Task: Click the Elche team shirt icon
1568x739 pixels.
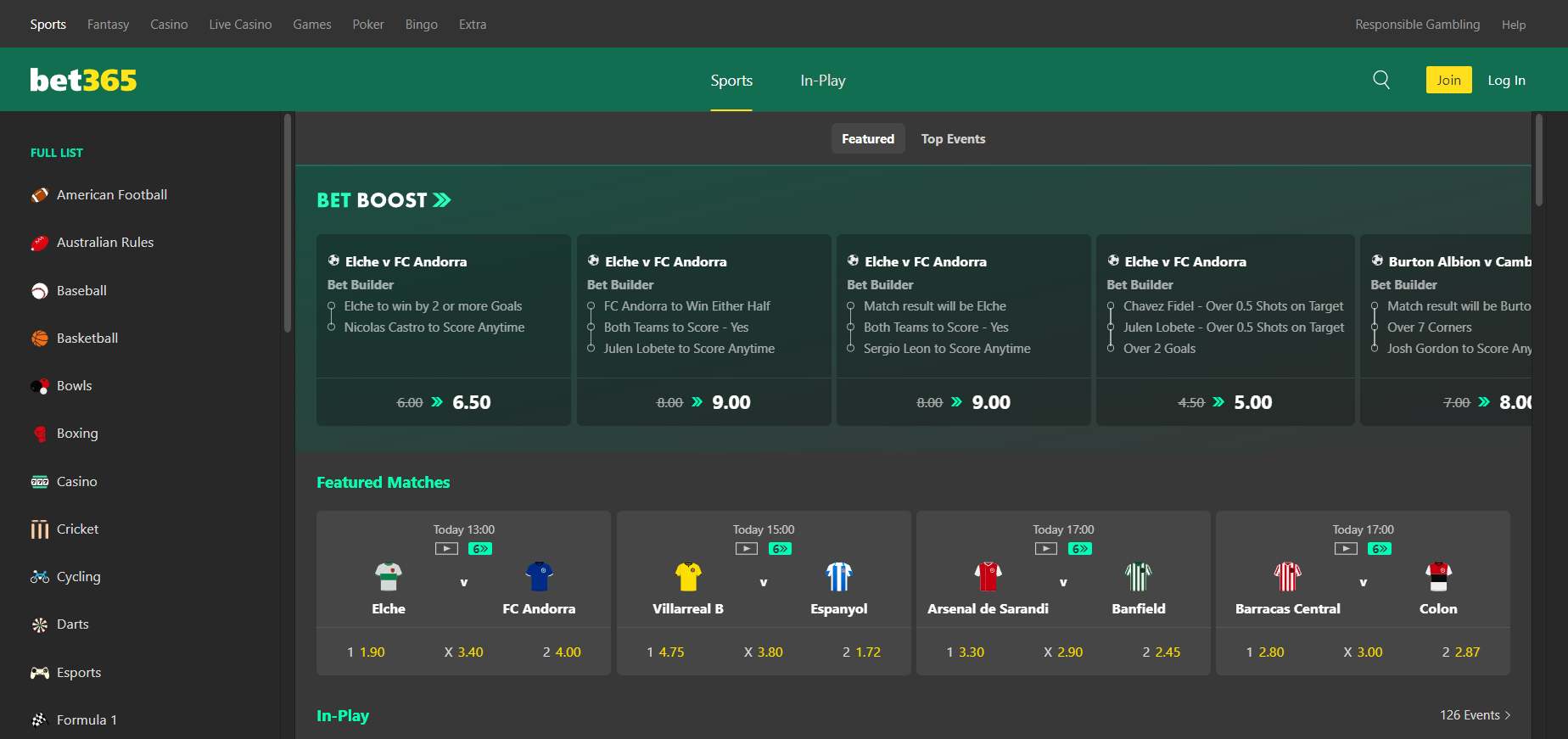Action: [389, 576]
